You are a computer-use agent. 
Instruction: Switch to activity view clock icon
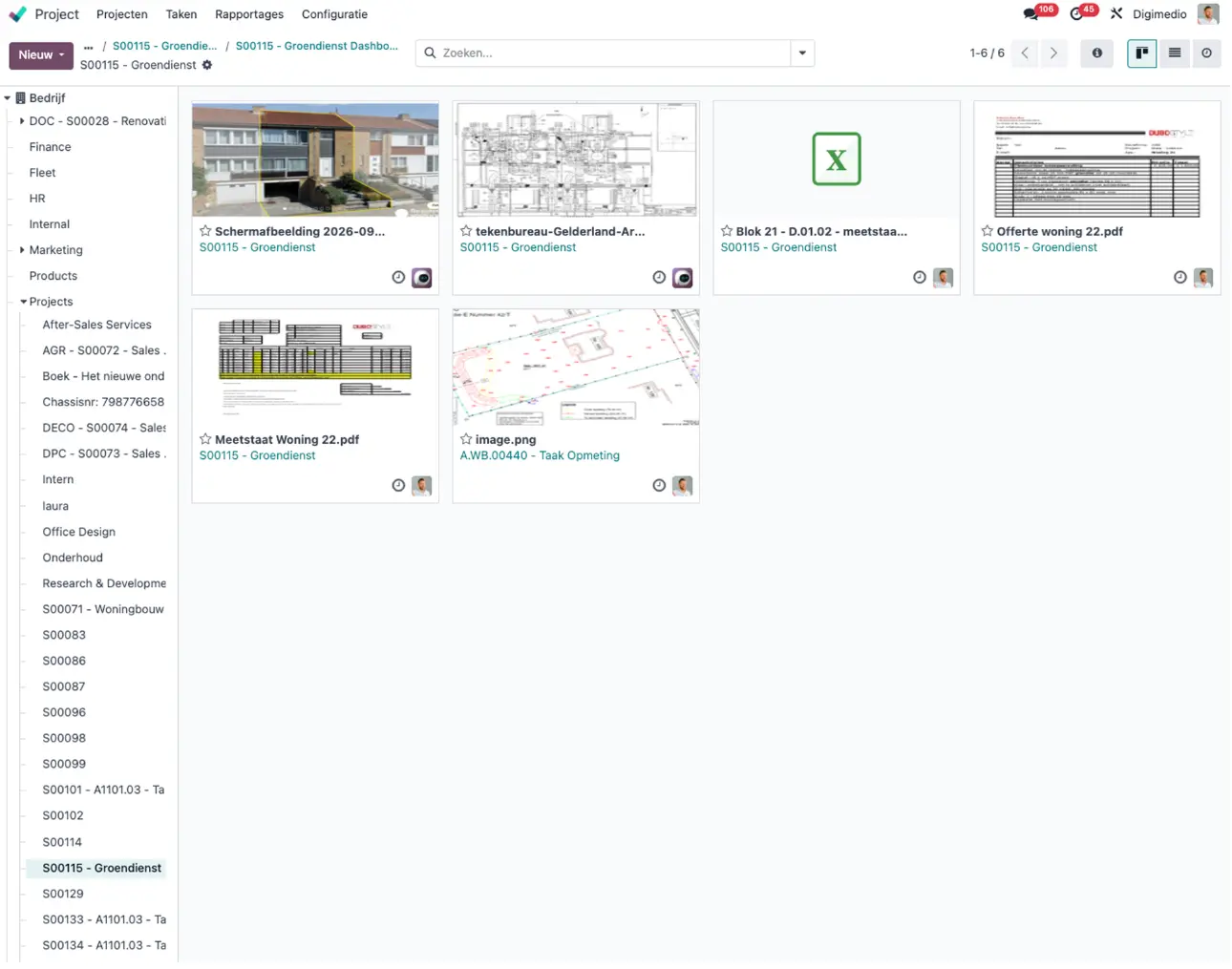tap(1206, 53)
